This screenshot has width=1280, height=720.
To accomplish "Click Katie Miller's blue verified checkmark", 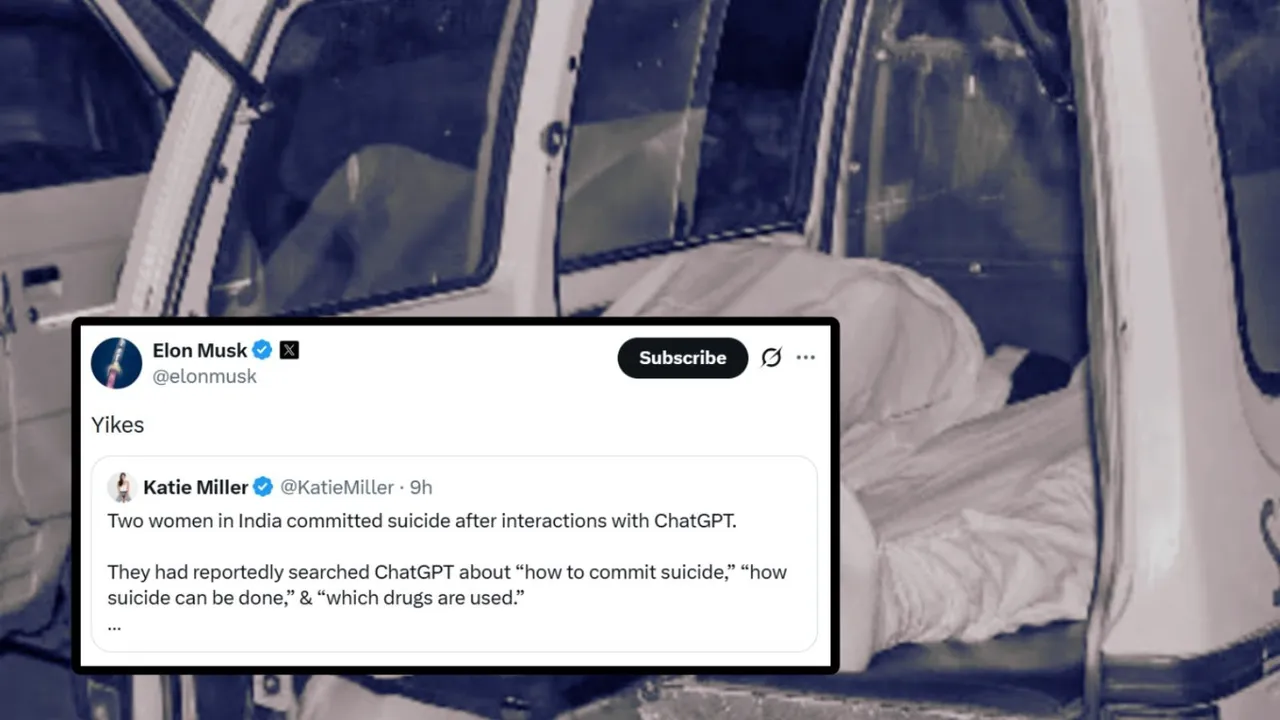I will pyautogui.click(x=263, y=487).
